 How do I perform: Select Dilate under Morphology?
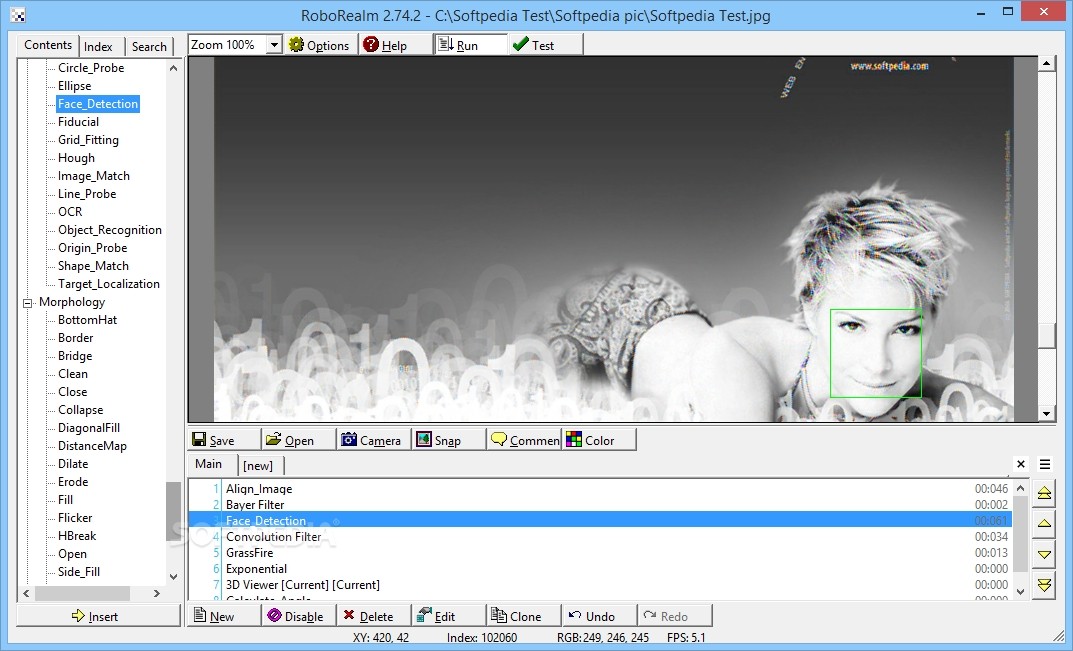point(73,463)
